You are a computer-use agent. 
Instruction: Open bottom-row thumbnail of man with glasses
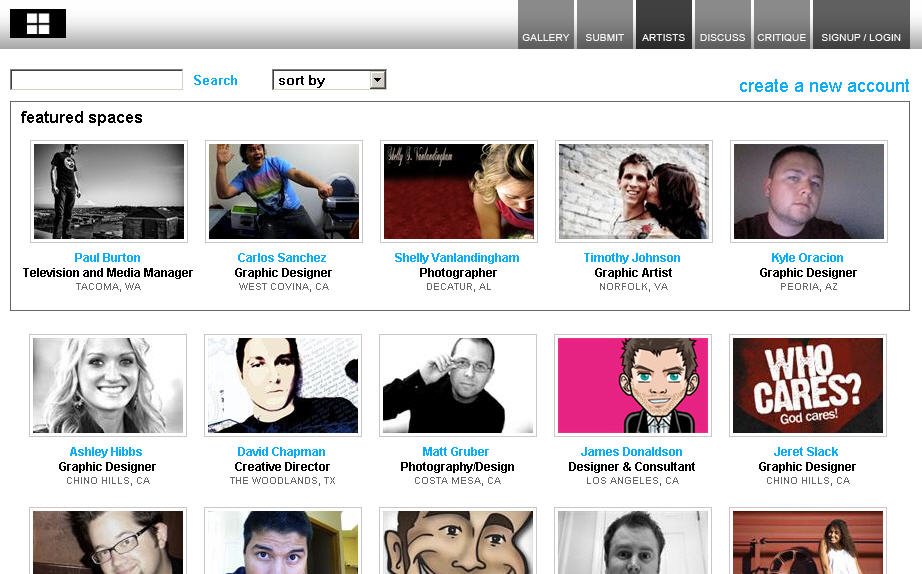pos(108,541)
